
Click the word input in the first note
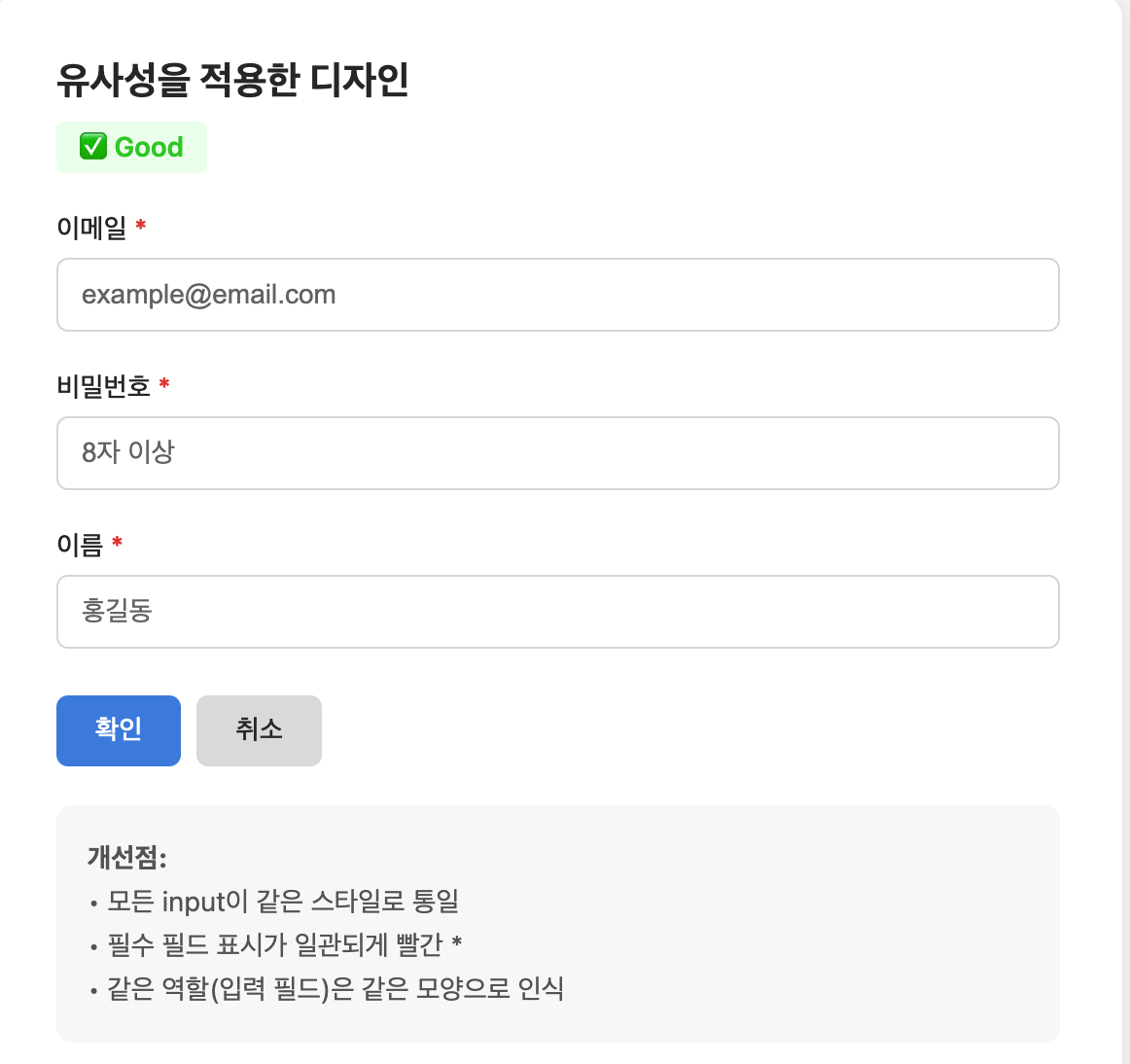click(193, 902)
